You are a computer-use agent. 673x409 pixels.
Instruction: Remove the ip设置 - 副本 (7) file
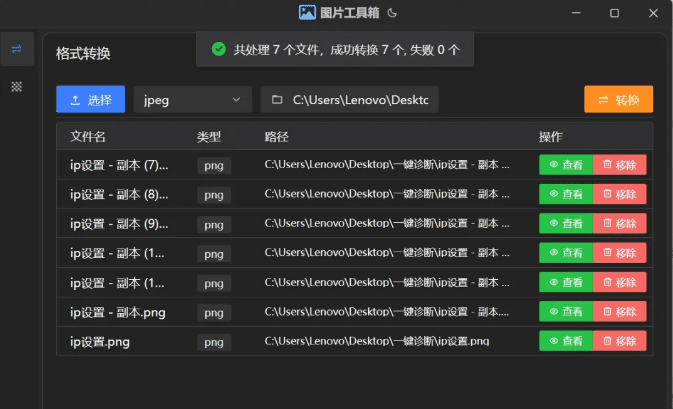619,165
